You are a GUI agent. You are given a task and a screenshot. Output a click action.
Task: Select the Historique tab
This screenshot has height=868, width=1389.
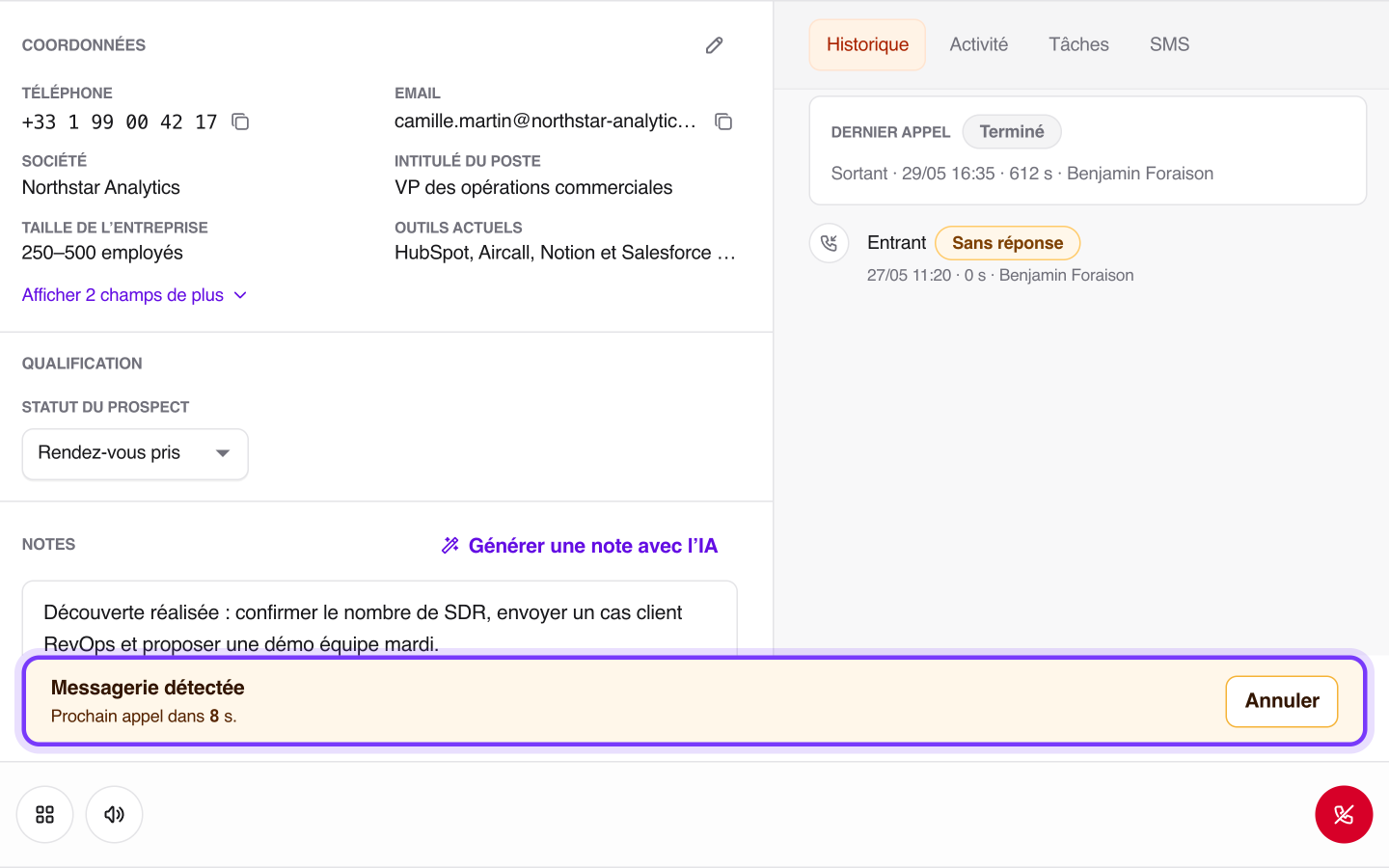867,44
